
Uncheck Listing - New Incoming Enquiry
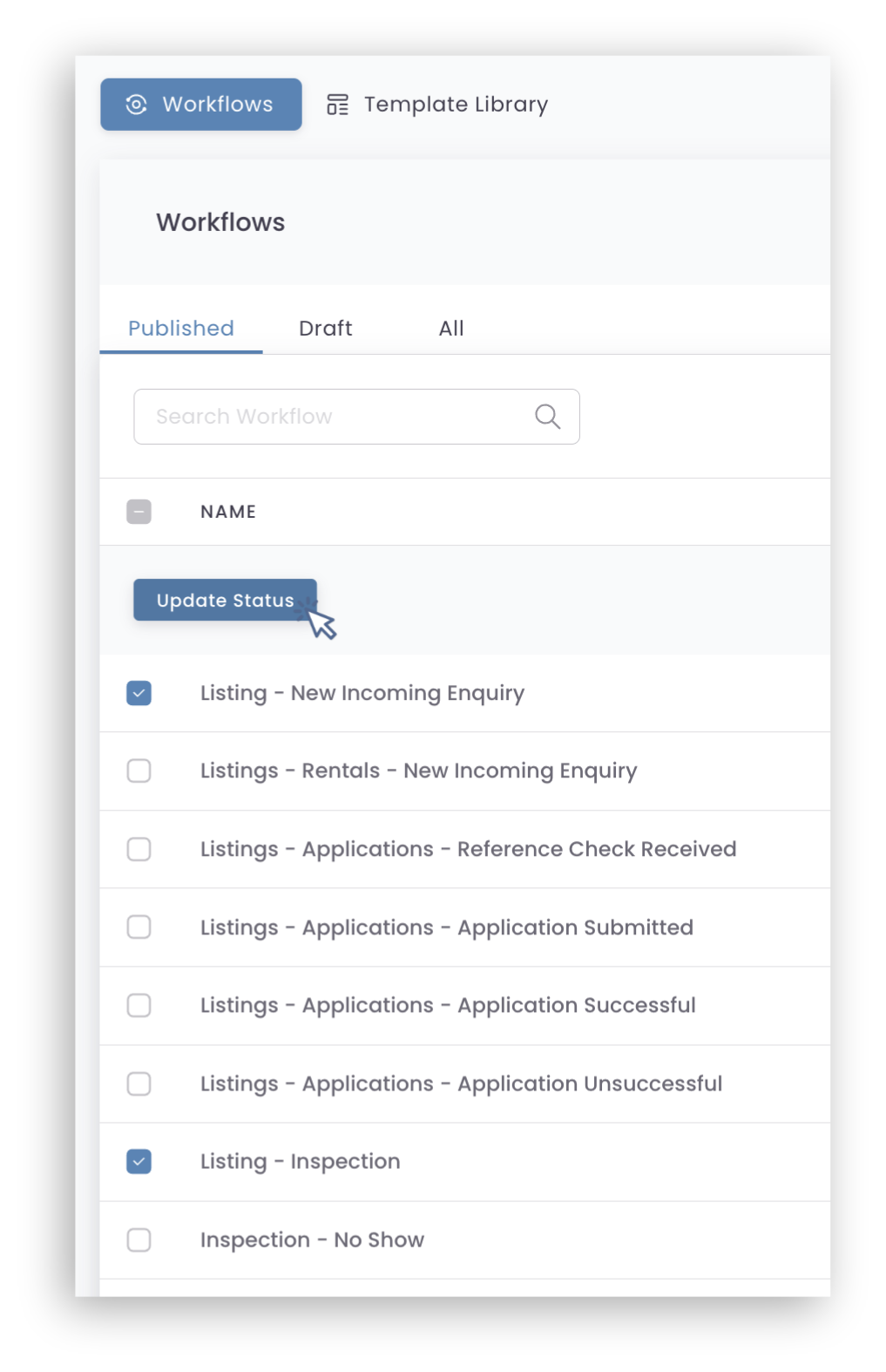tap(139, 693)
